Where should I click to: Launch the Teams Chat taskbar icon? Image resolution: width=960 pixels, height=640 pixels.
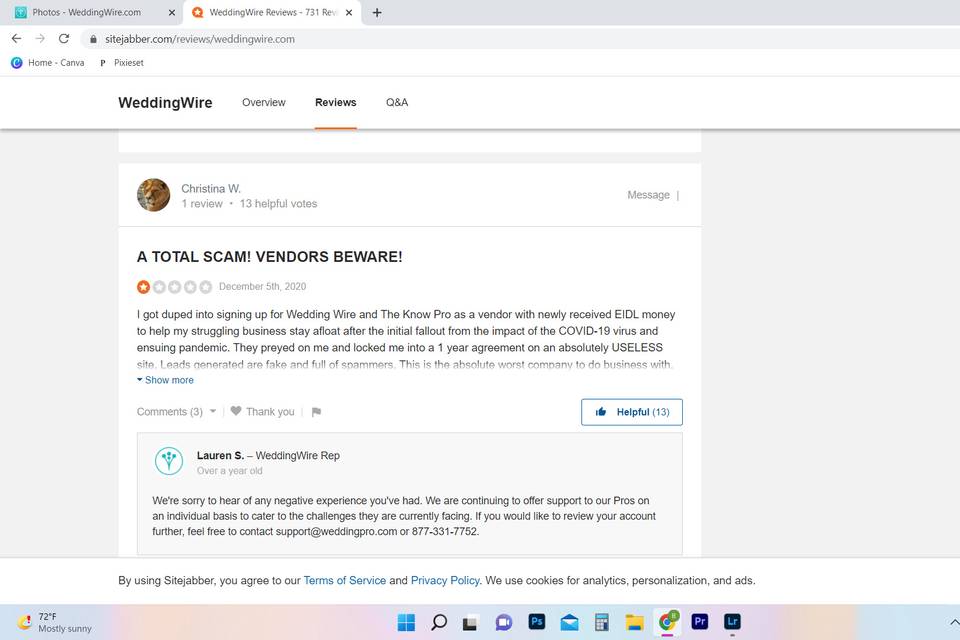point(504,622)
